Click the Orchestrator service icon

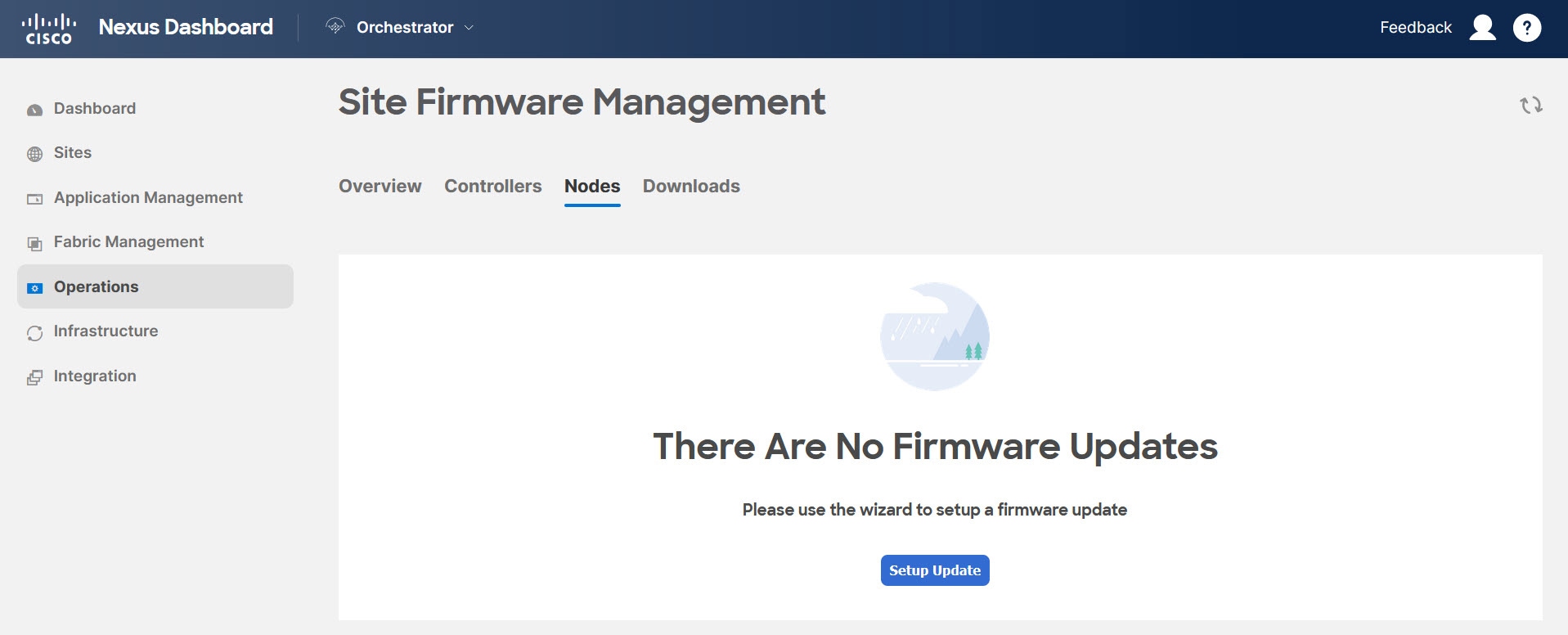click(335, 26)
